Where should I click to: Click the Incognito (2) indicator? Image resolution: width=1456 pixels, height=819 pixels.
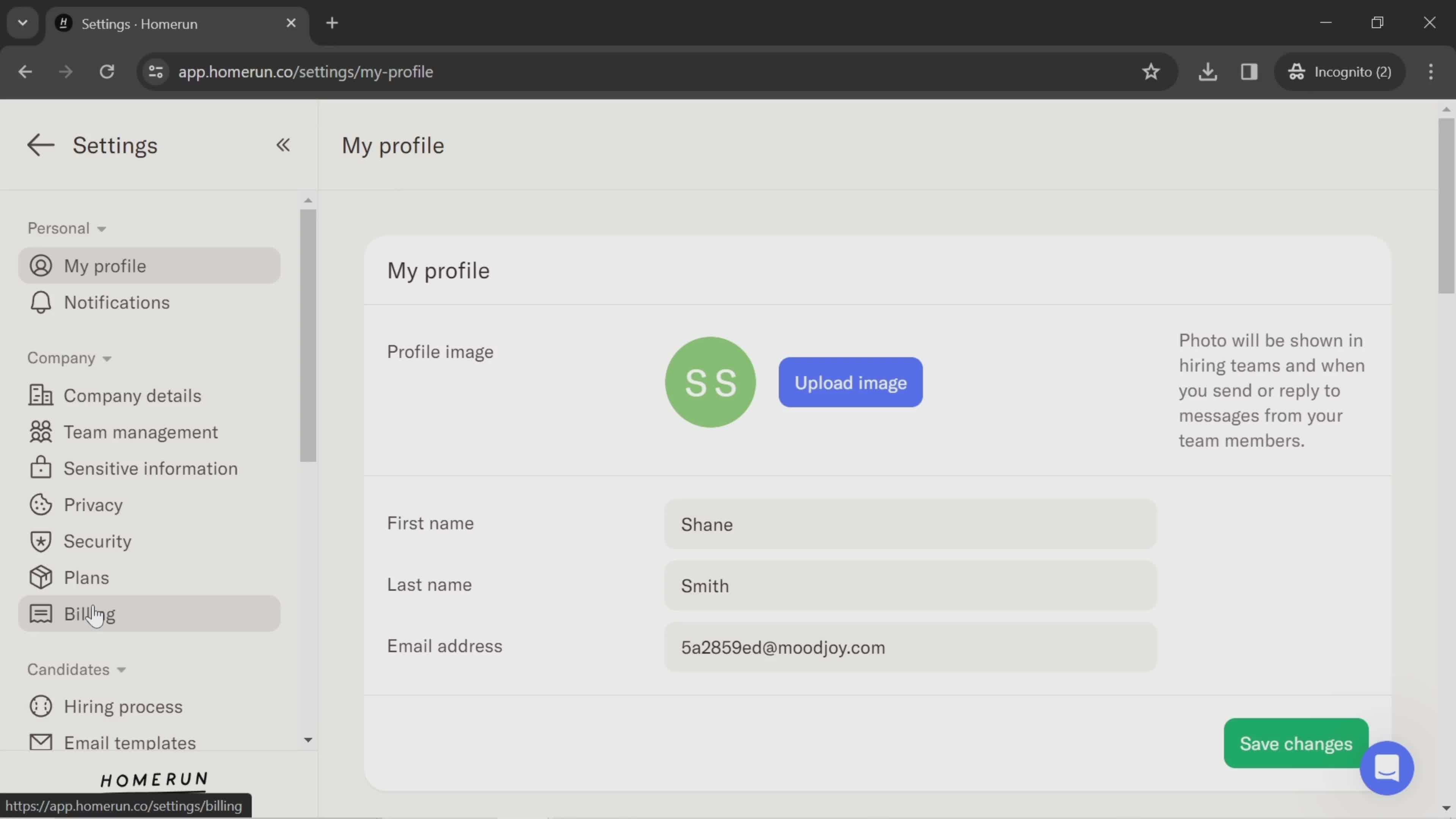tap(1340, 72)
